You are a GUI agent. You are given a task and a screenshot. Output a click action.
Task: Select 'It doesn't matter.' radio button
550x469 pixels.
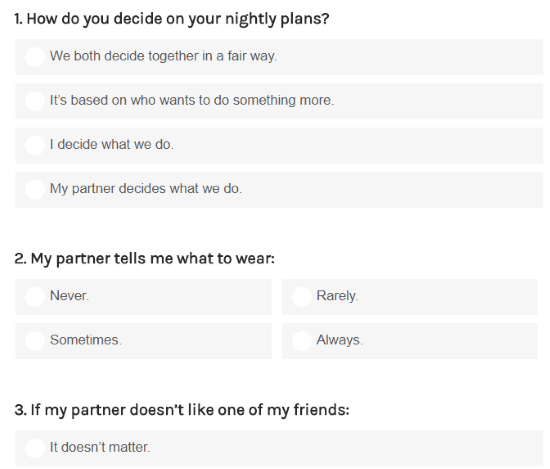coord(35,448)
